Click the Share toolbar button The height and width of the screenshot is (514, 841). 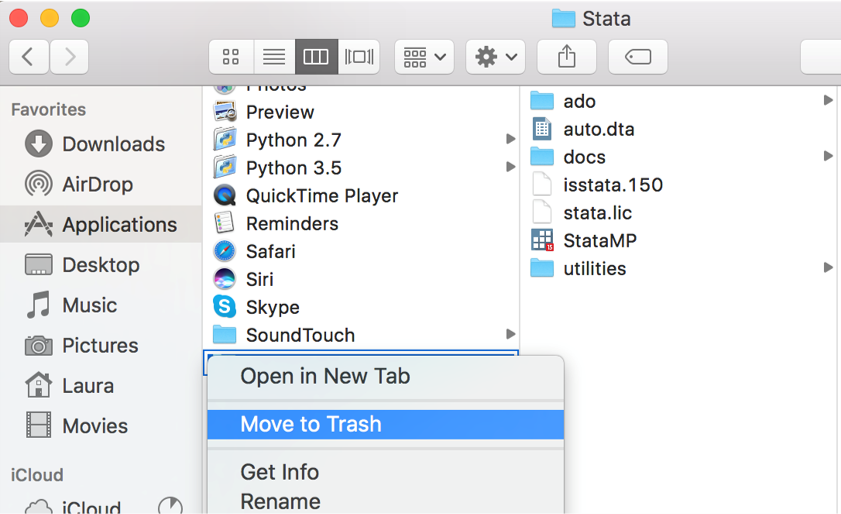click(566, 56)
